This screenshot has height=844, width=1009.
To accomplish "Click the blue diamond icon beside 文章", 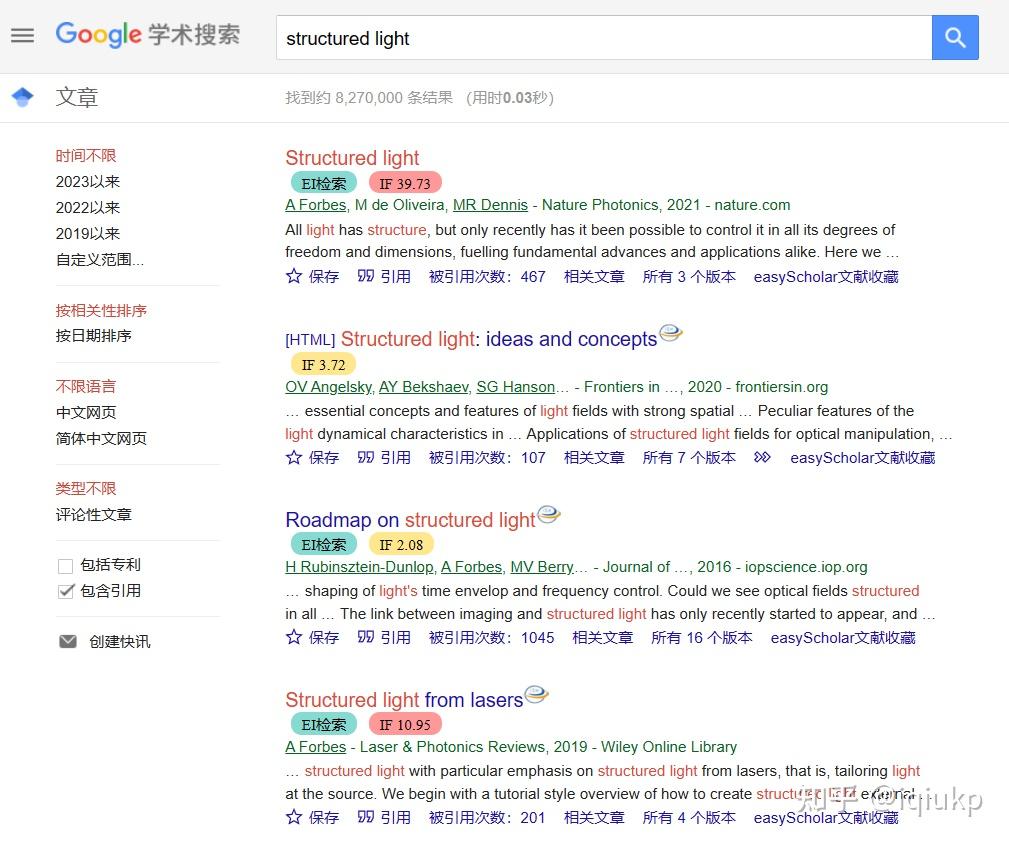I will (x=21, y=96).
